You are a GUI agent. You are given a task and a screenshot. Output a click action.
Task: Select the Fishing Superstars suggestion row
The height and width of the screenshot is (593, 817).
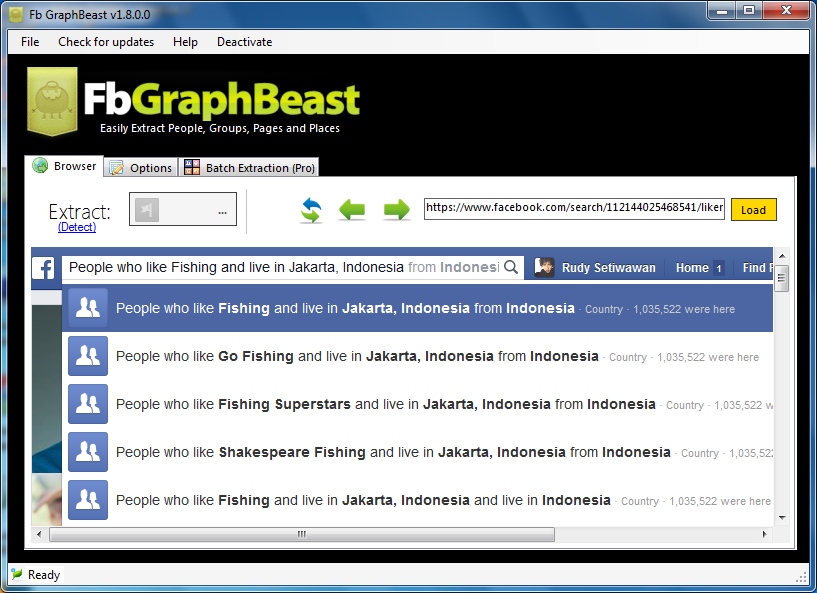coord(417,404)
